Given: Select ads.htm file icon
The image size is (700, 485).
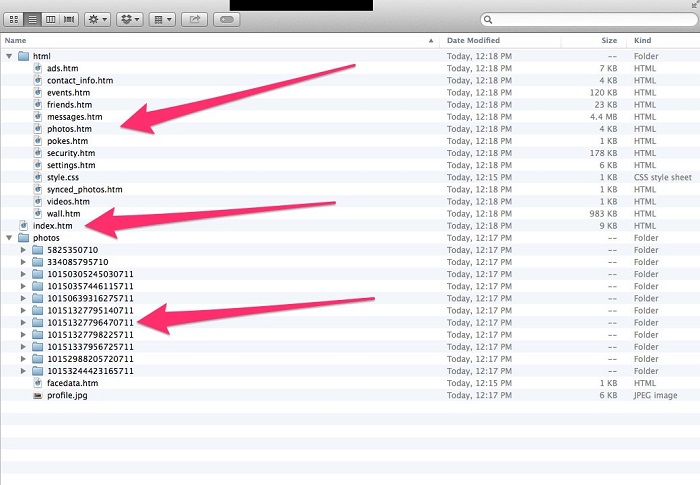Looking at the screenshot, I should click(x=38, y=68).
